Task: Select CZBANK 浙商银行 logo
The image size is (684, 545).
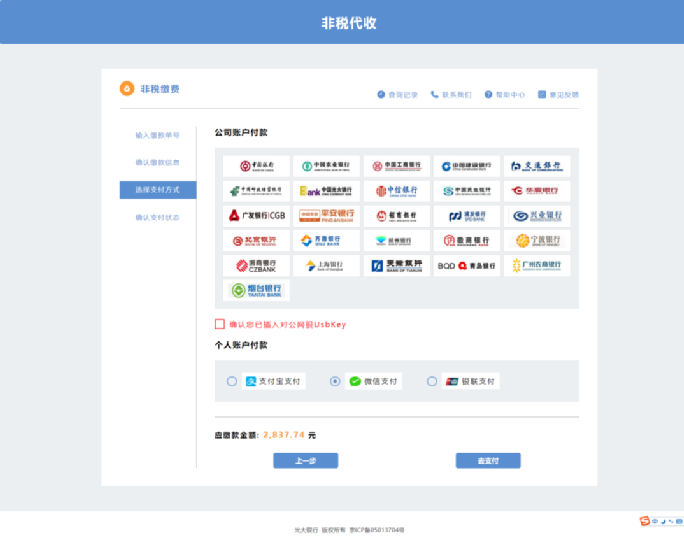Action: click(x=256, y=265)
